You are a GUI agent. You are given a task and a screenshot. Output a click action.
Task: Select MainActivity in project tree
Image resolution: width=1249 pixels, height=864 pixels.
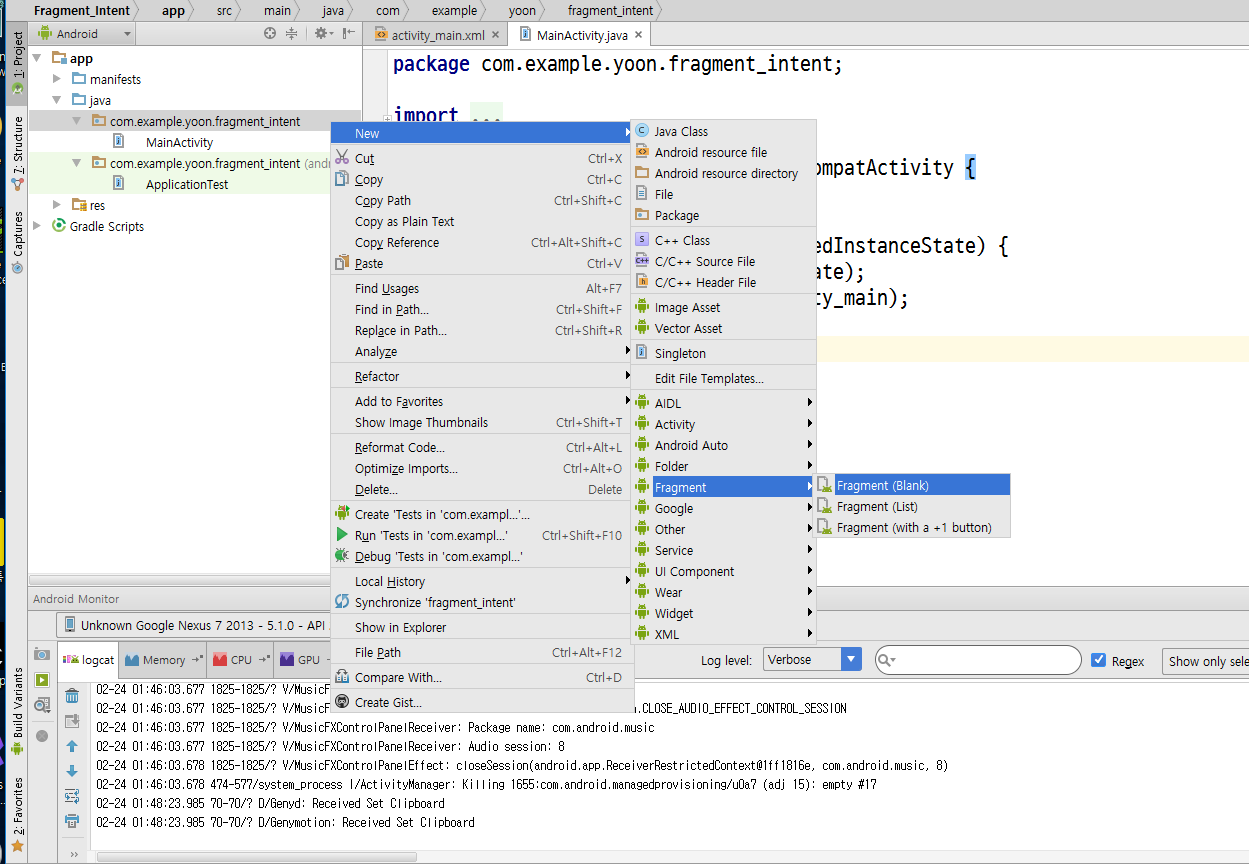click(x=179, y=142)
